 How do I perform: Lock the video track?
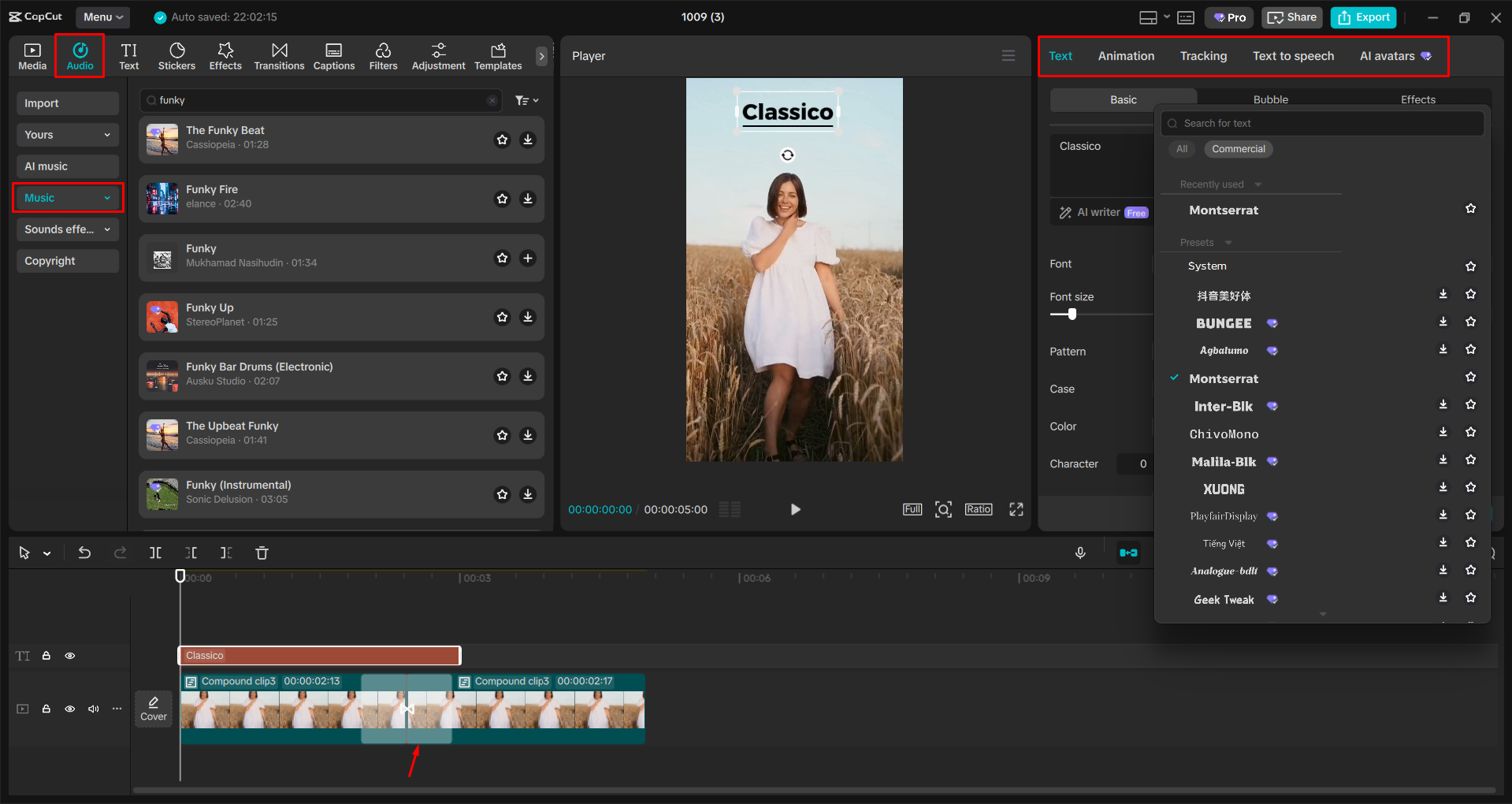pyautogui.click(x=46, y=709)
